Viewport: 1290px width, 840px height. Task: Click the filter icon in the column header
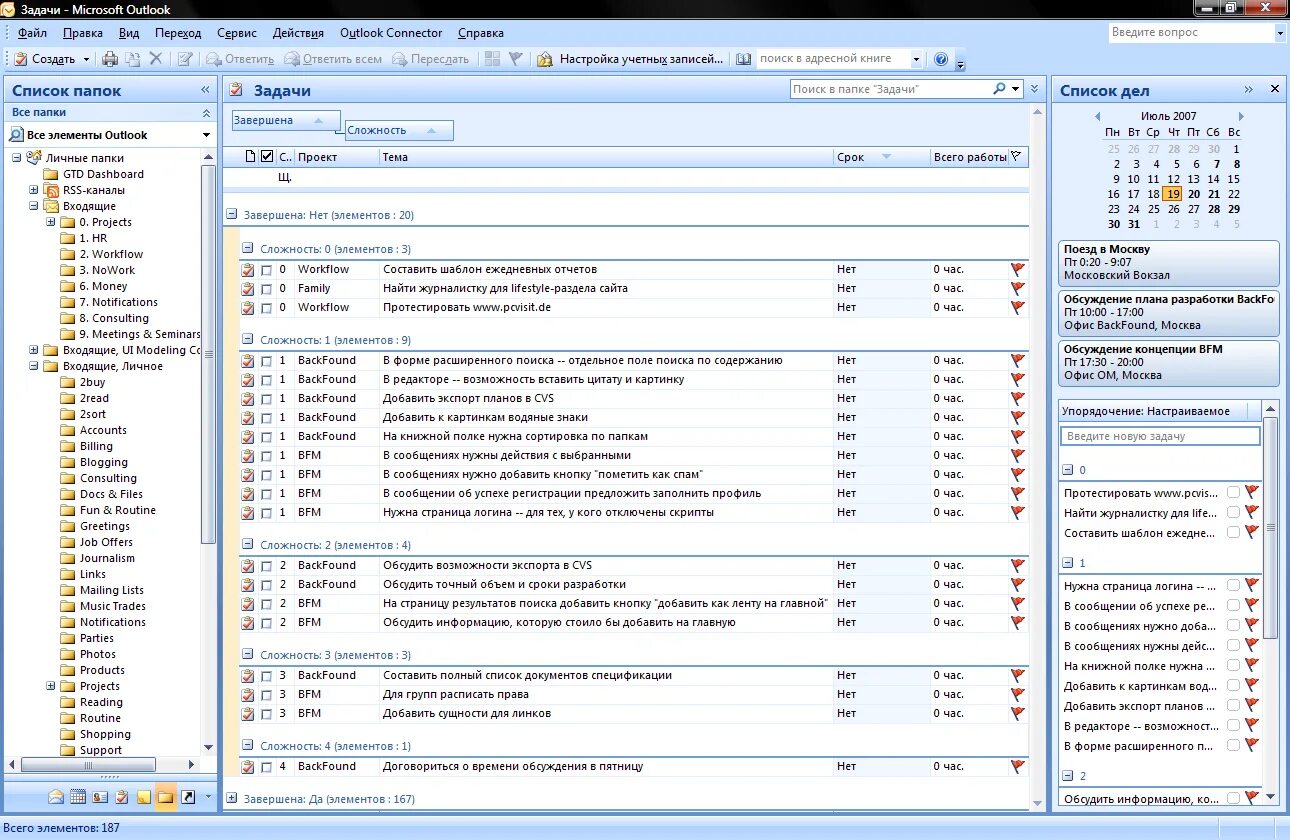pos(1017,156)
